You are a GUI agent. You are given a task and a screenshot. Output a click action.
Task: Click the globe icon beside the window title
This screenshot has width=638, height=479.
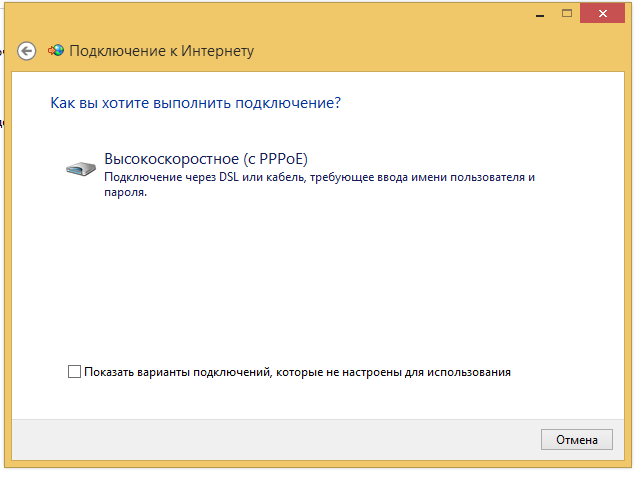56,50
